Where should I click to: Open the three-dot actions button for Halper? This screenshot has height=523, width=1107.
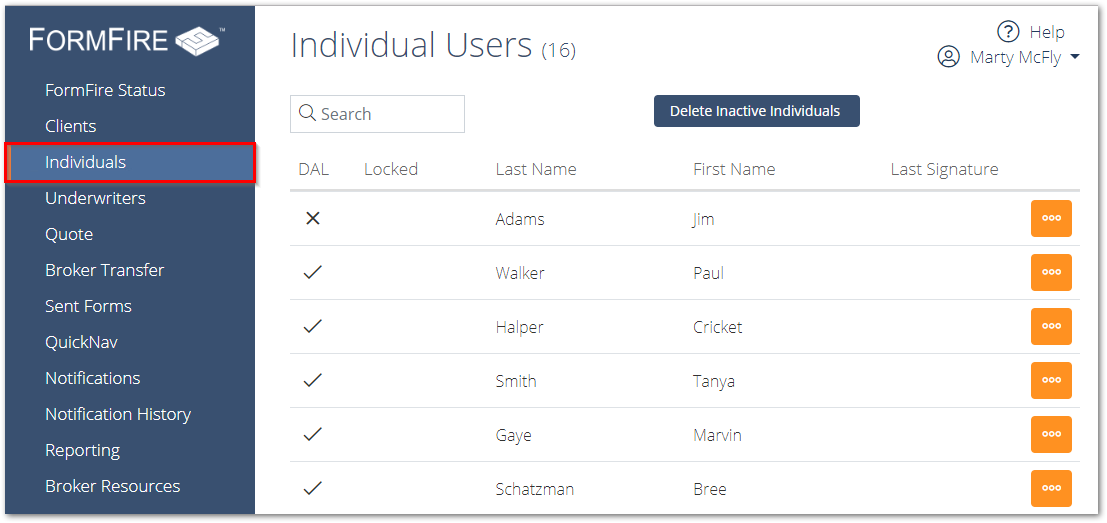coord(1051,327)
